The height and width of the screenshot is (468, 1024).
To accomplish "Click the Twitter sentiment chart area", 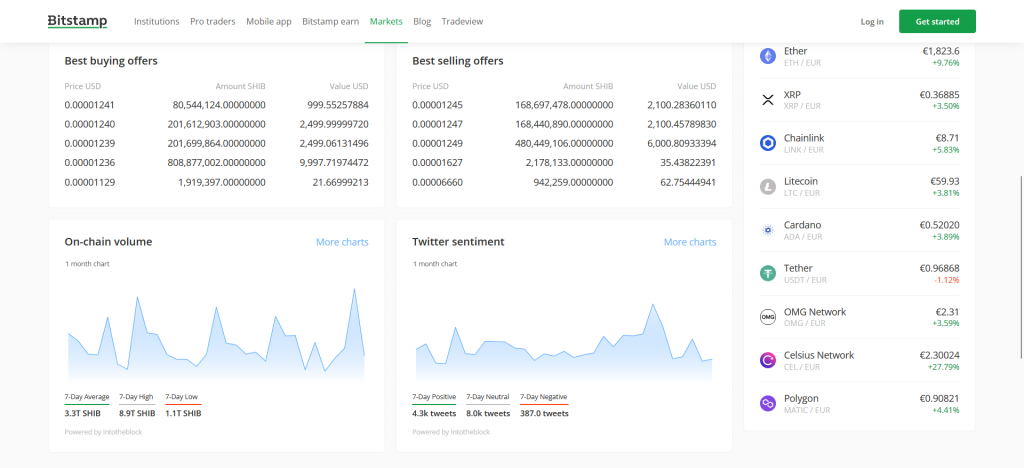I will point(564,341).
